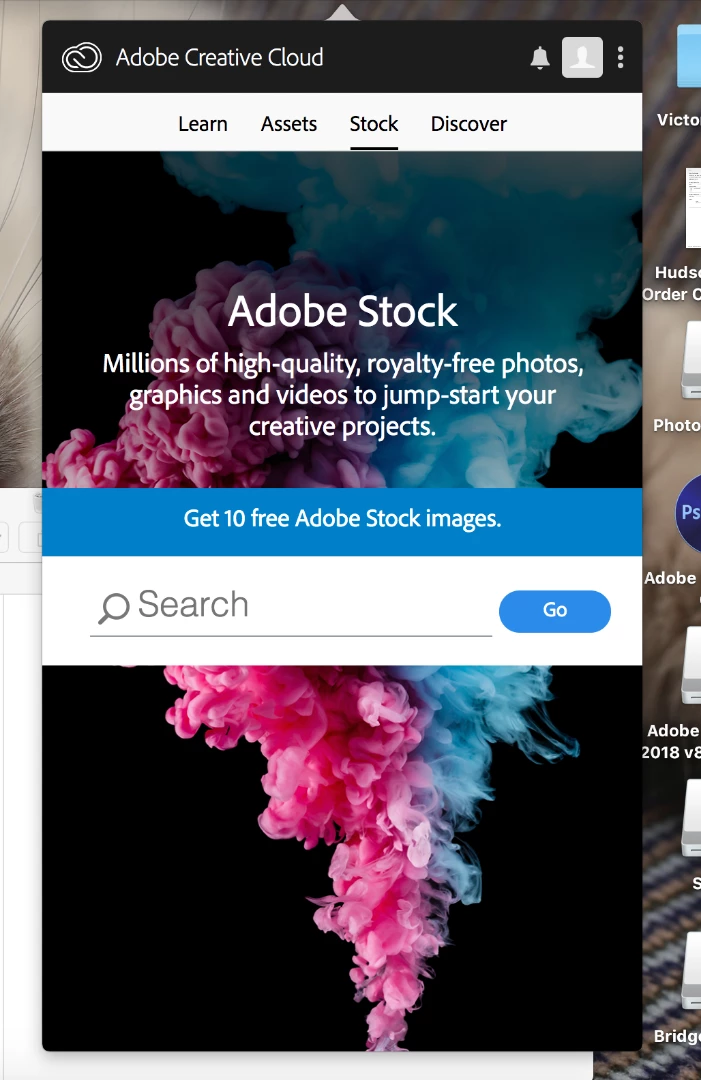Select the desktop folder icon near Victo label
Screen dimensions: 701x1080
click(x=689, y=56)
